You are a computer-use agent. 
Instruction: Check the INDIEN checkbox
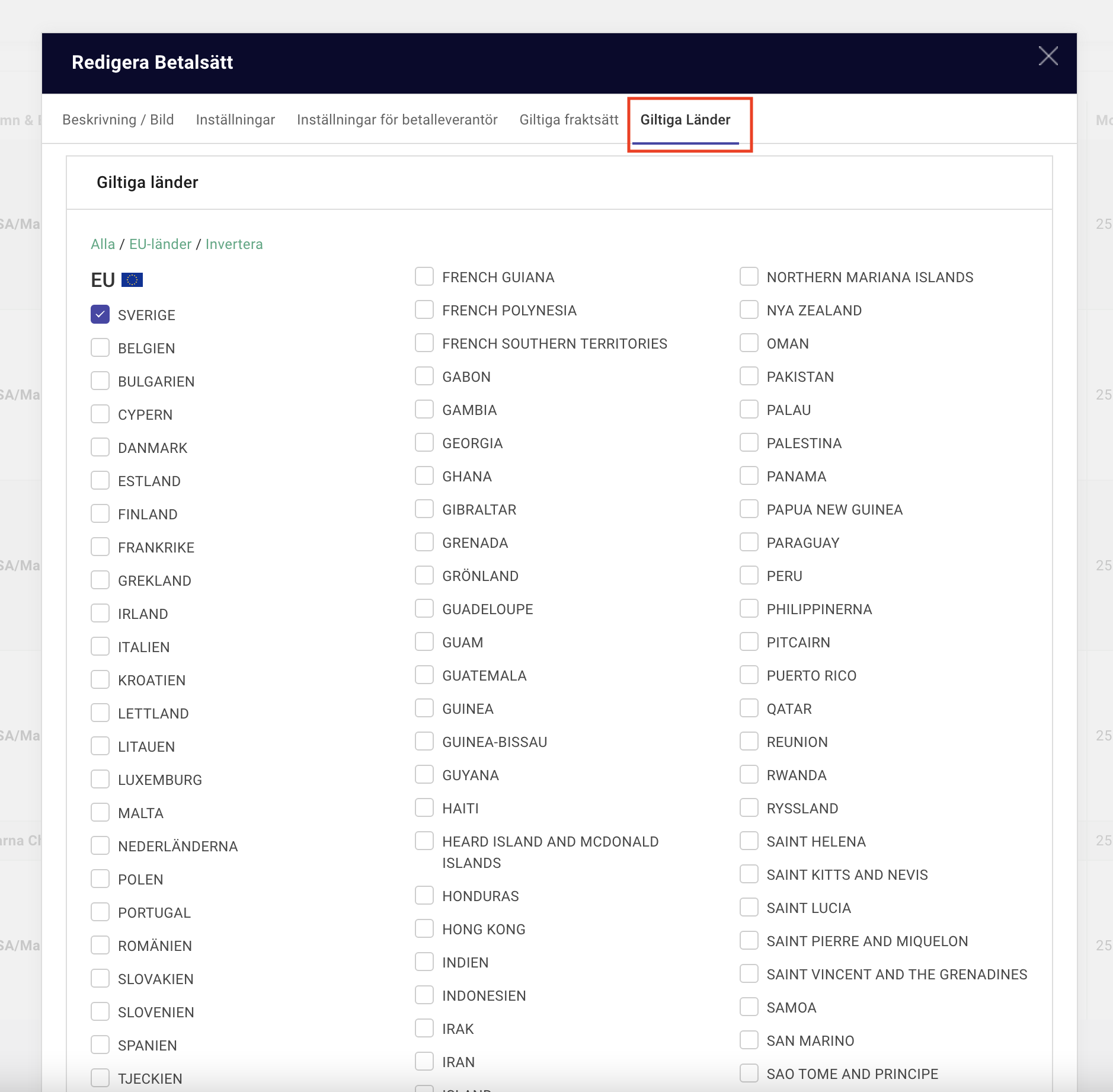424,962
